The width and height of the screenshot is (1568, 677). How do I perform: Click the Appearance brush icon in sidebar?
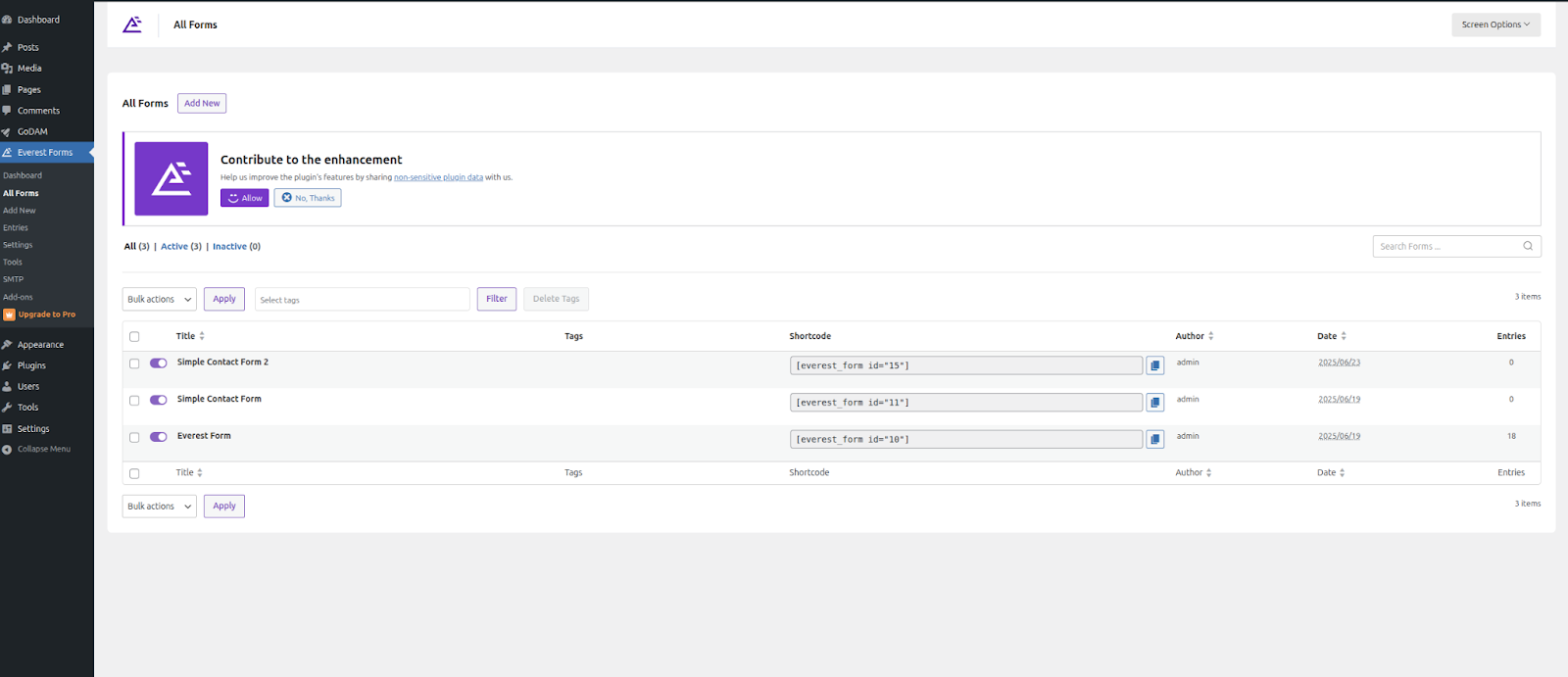pos(7,345)
